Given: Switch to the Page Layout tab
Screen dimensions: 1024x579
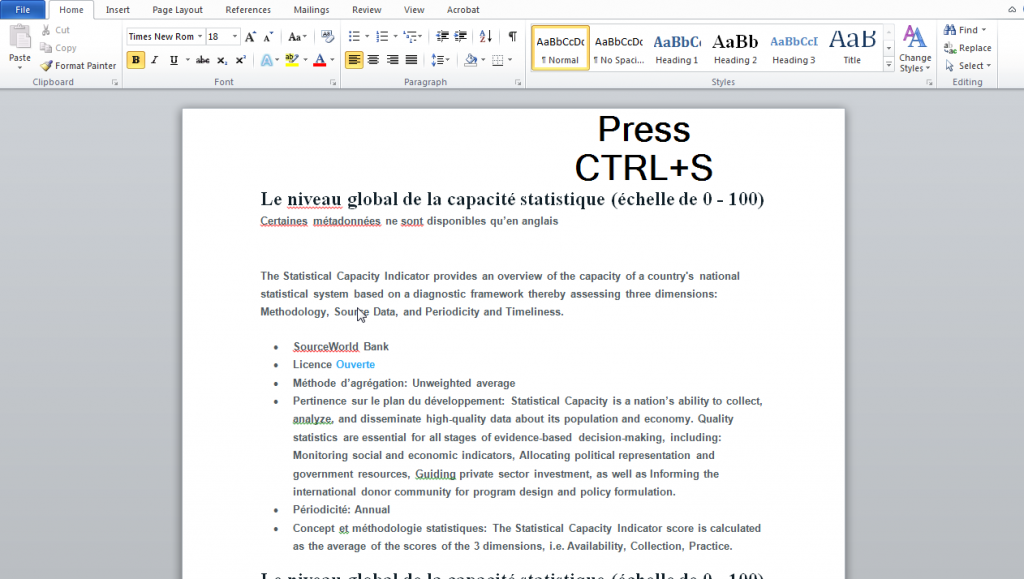Looking at the screenshot, I should 178,10.
